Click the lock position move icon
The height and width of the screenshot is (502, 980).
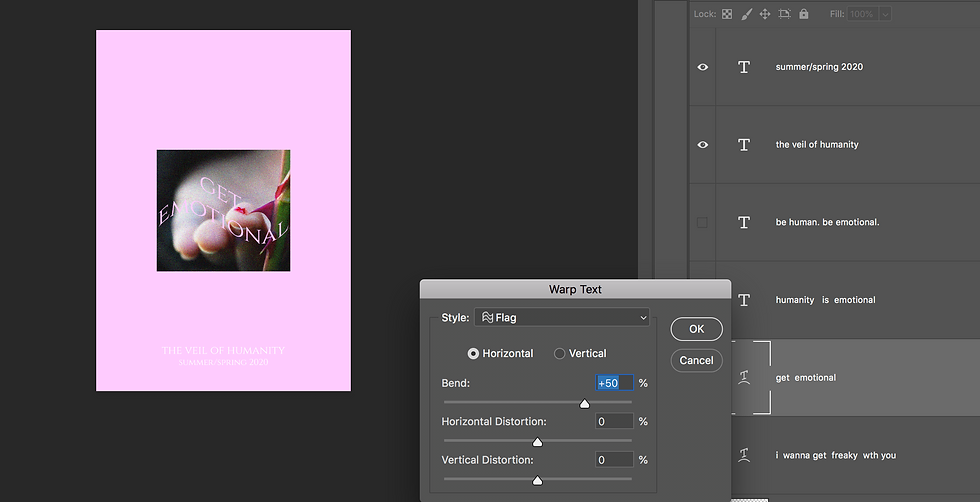765,14
